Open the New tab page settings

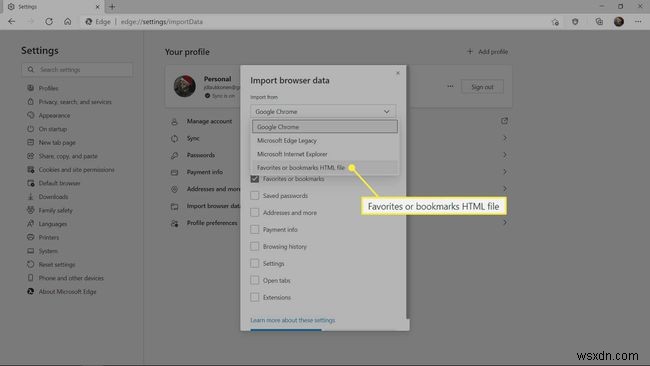pyautogui.click(x=57, y=143)
